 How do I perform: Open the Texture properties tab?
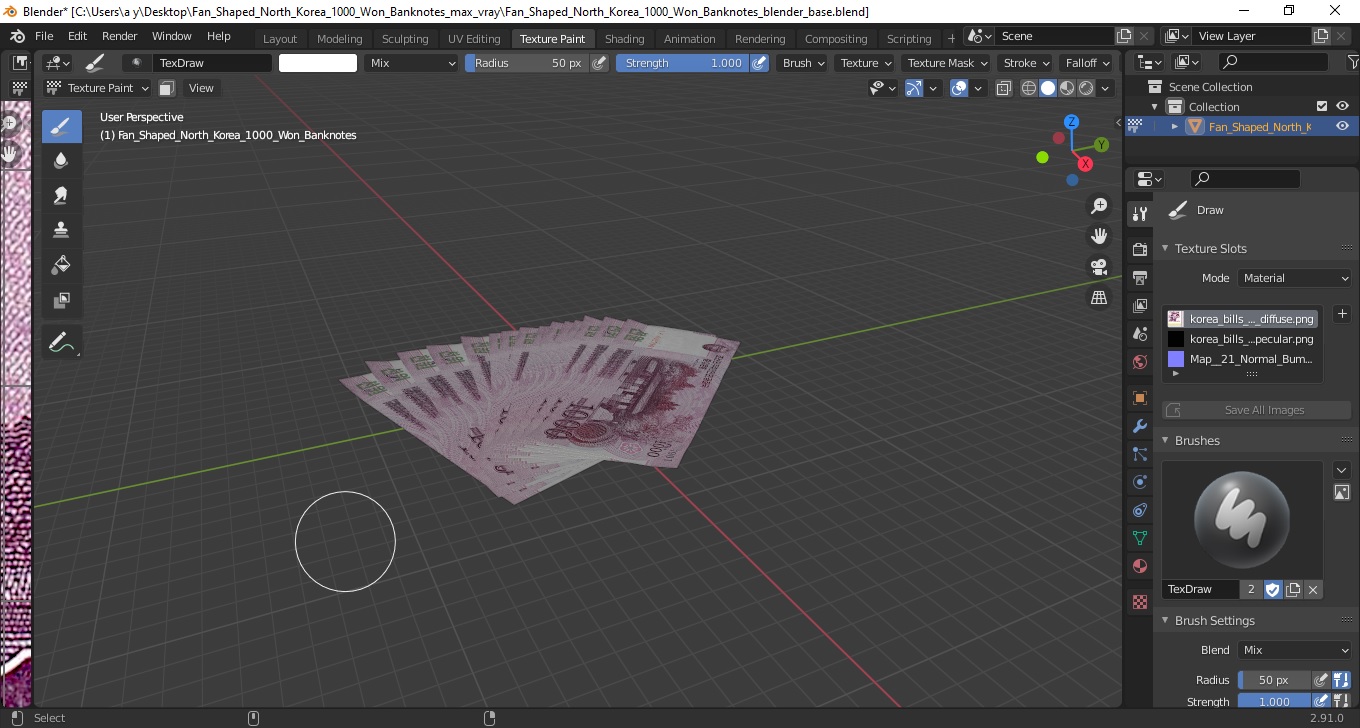pos(1139,602)
